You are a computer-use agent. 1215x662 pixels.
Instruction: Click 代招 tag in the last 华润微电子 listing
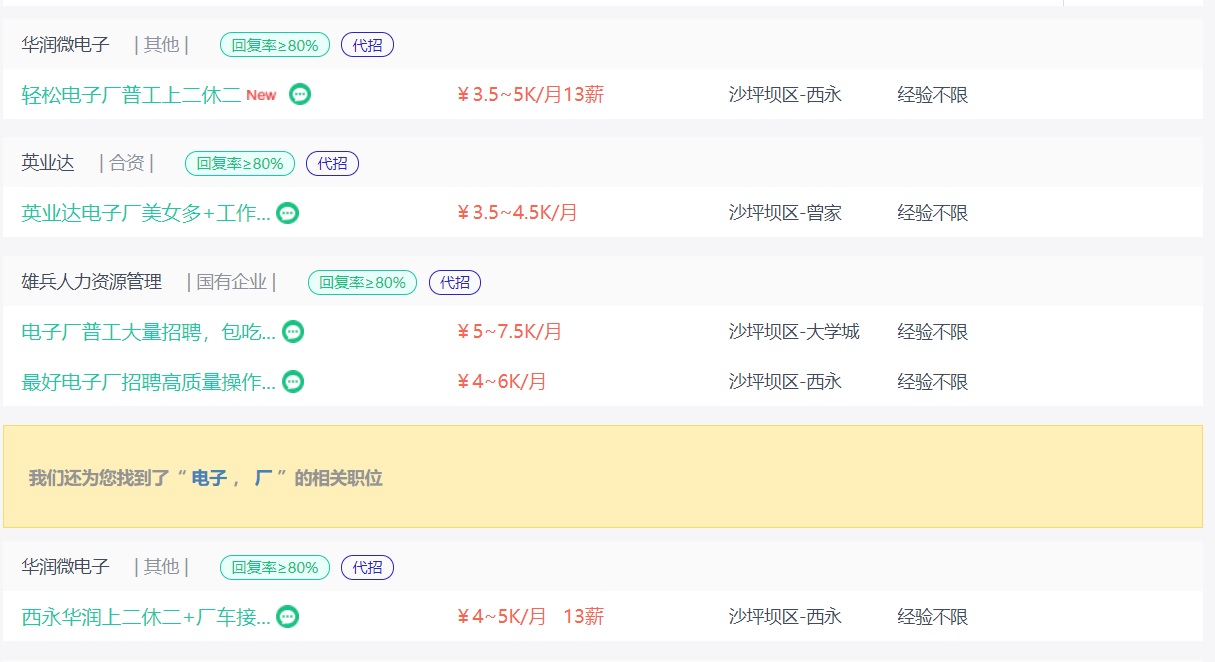[x=367, y=567]
